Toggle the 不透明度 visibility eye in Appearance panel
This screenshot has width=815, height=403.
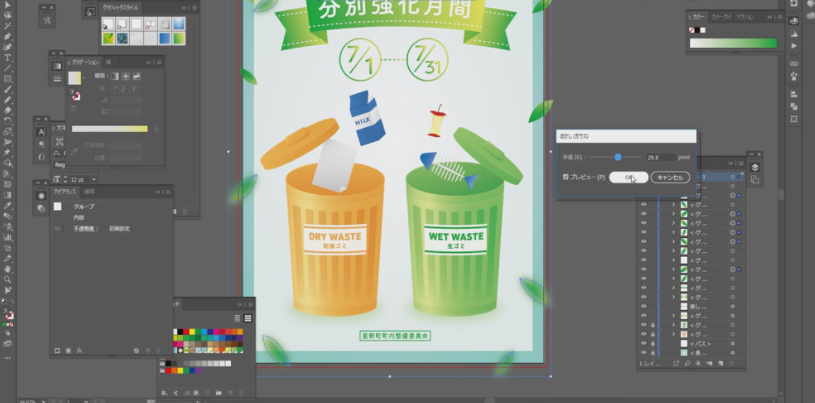(x=58, y=229)
